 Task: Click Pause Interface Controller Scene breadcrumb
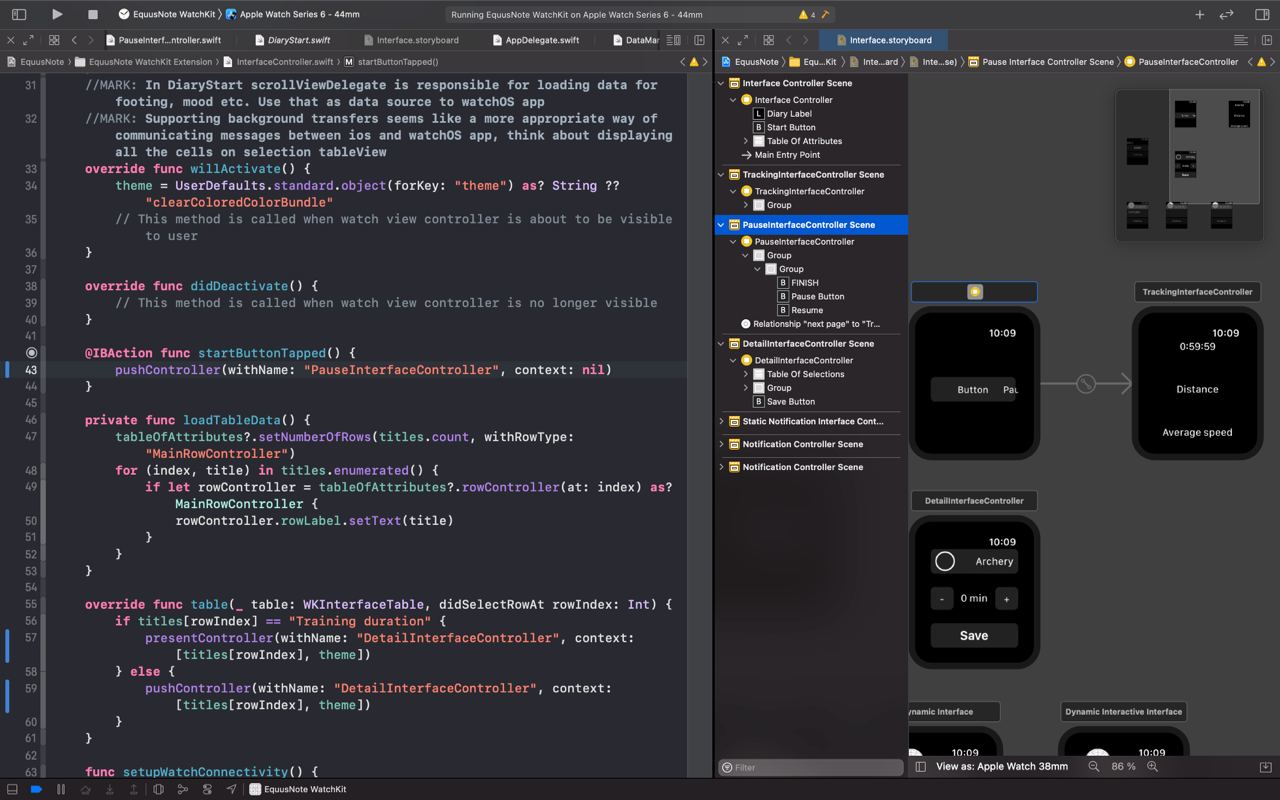coord(1039,61)
